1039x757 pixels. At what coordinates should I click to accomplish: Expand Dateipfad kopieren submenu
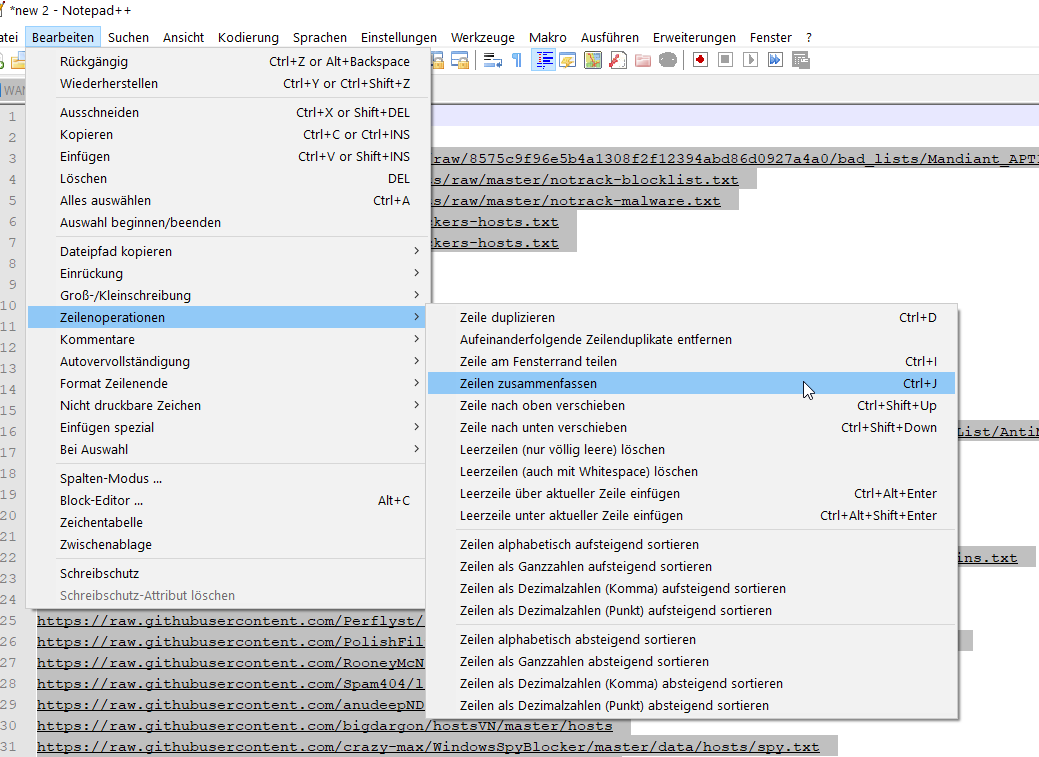click(x=226, y=251)
